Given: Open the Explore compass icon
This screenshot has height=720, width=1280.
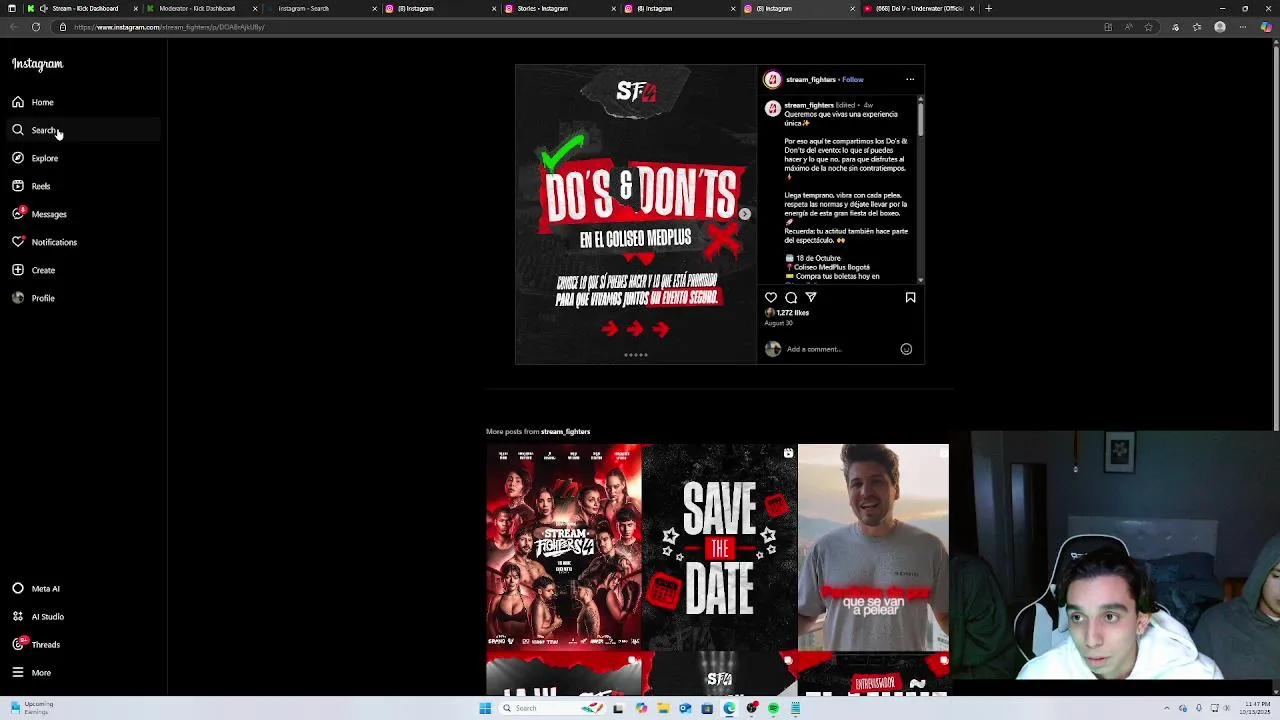Looking at the screenshot, I should [18, 158].
